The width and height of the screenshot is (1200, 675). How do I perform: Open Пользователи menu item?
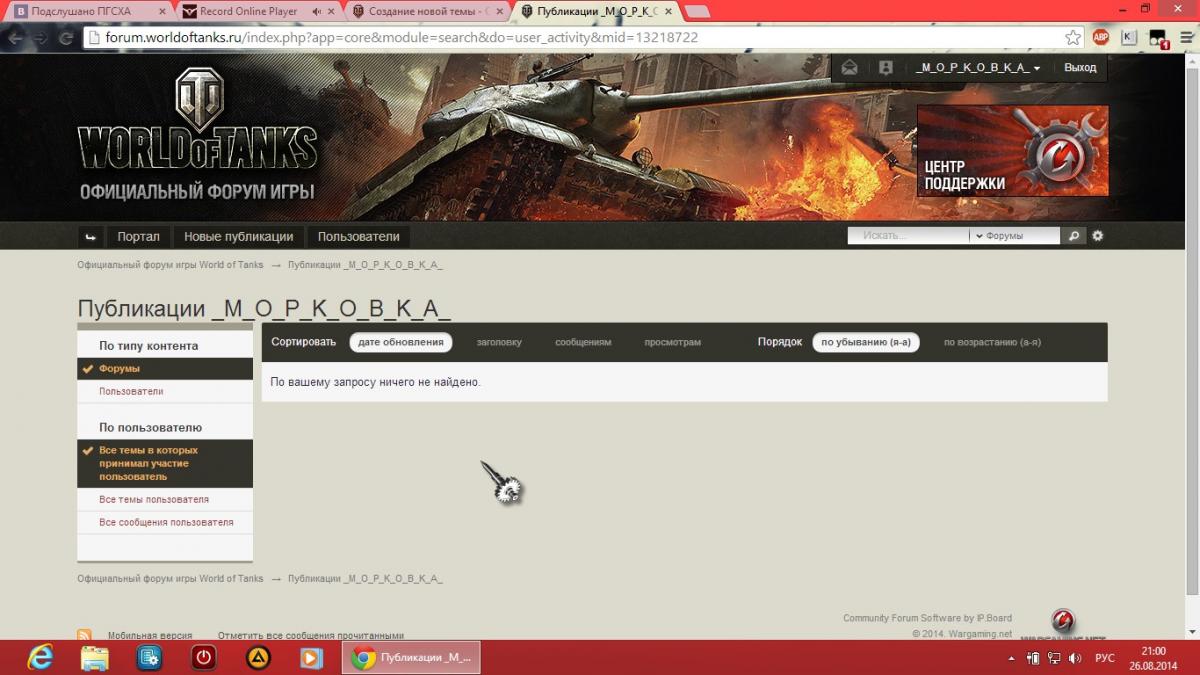pyautogui.click(x=359, y=237)
